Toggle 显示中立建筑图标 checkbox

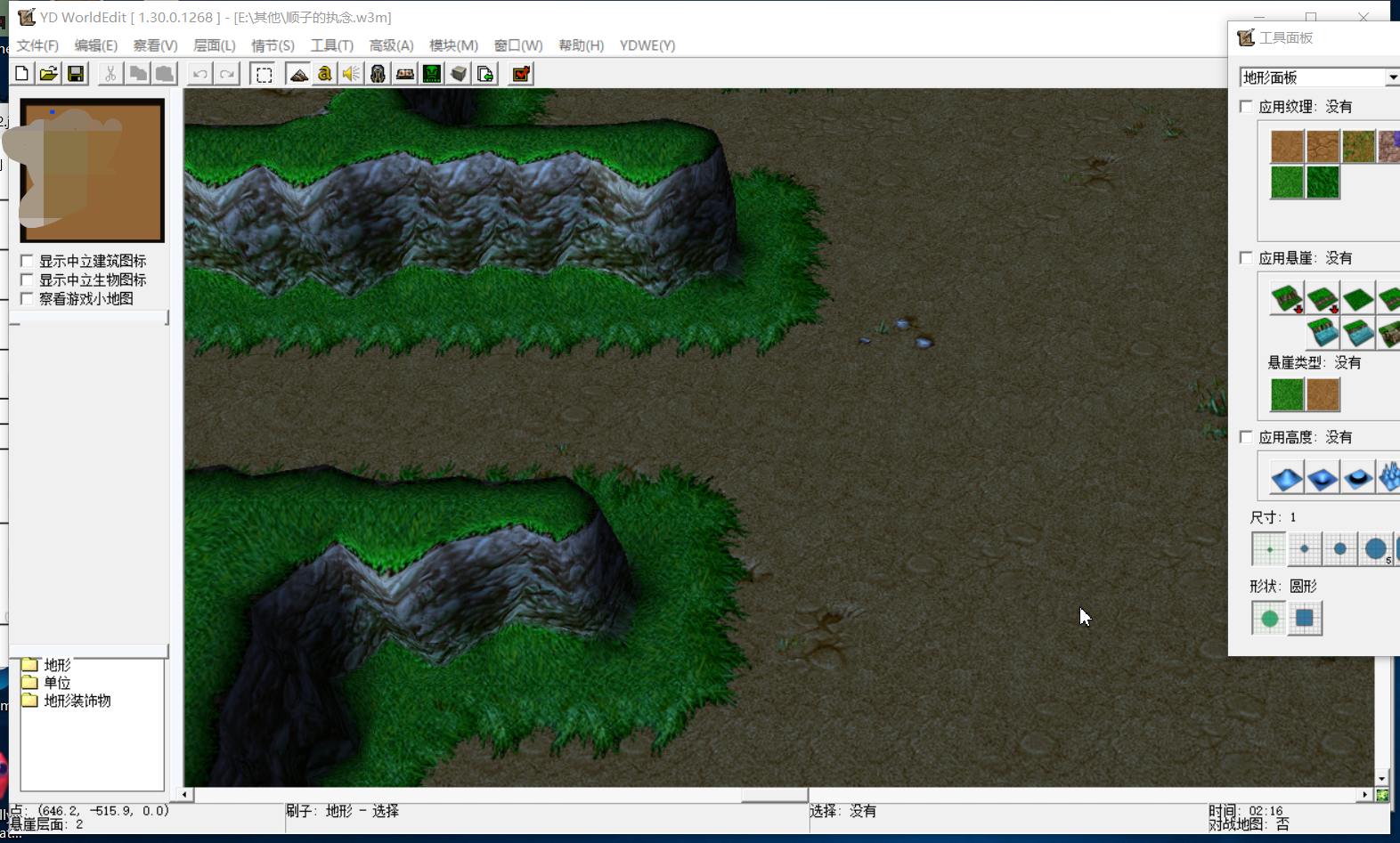point(27,261)
